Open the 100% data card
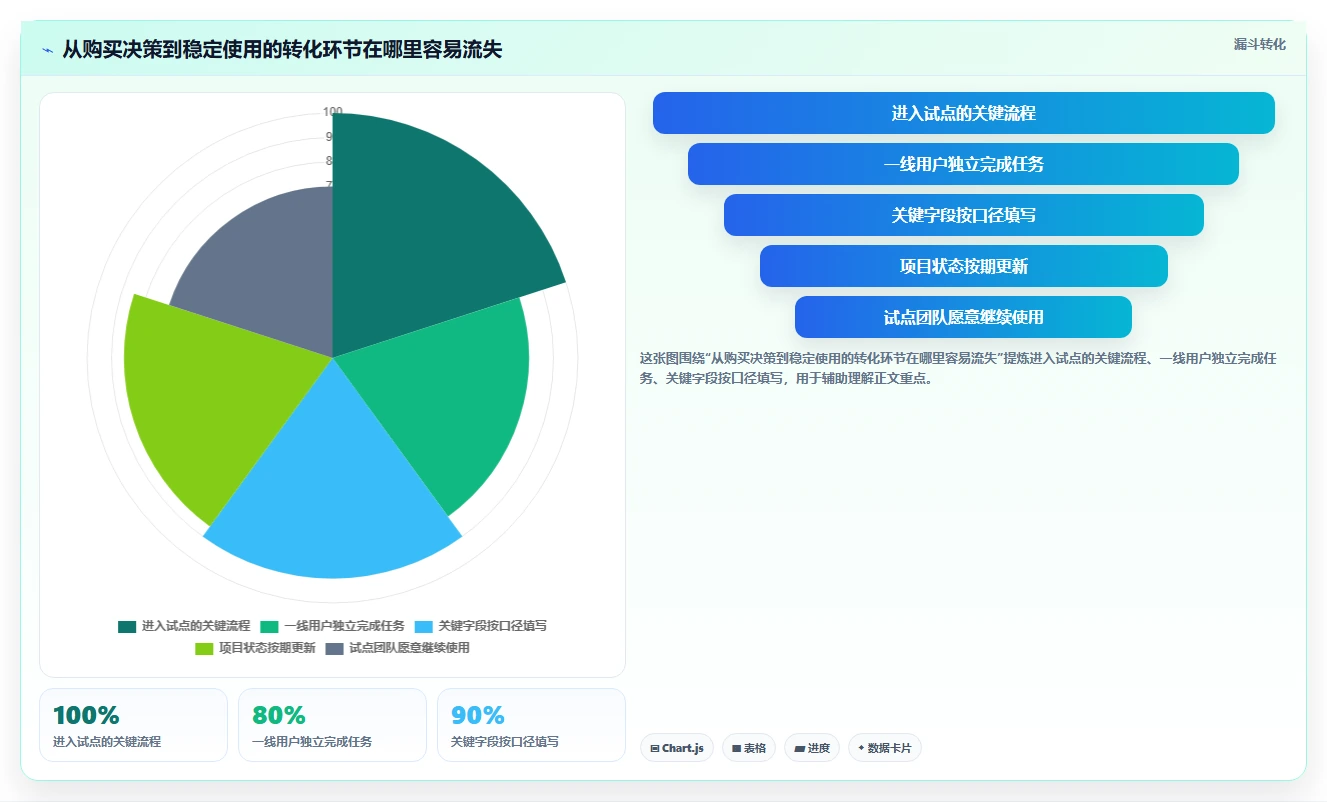Image resolution: width=1327 pixels, height=802 pixels. (x=133, y=725)
